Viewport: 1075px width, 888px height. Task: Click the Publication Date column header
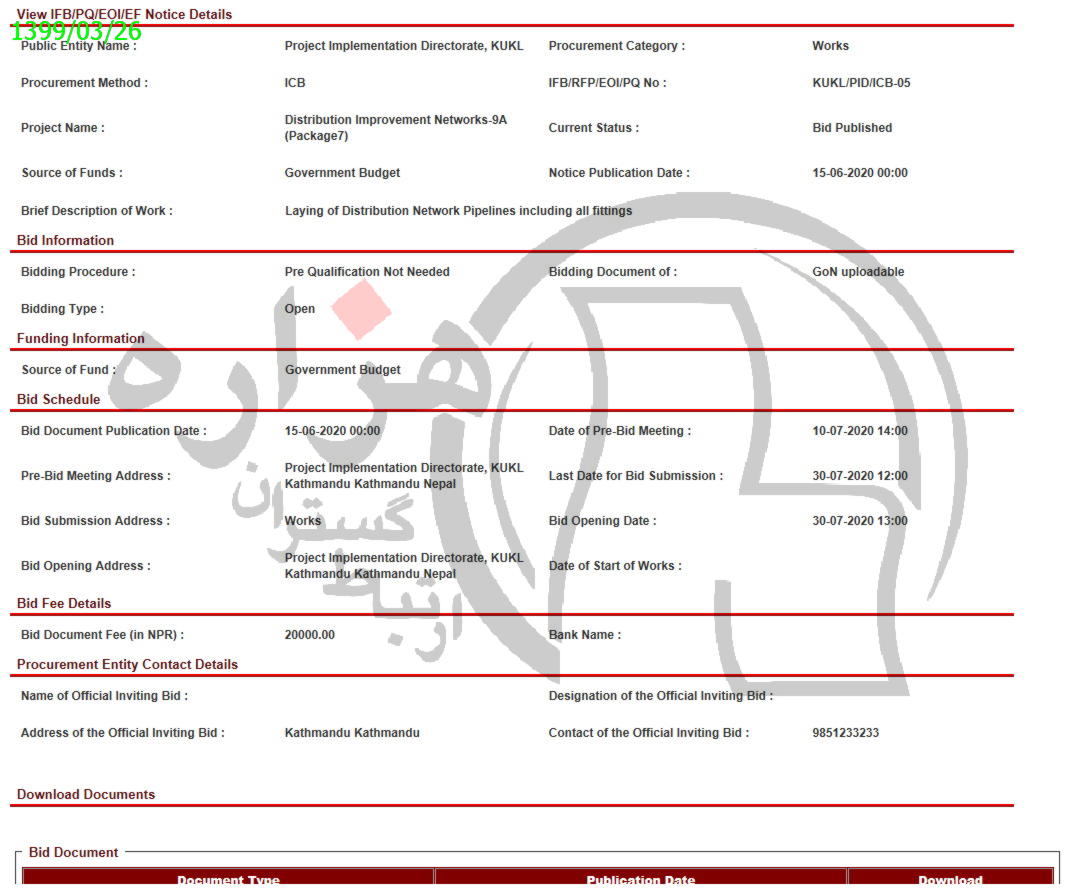pyautogui.click(x=640, y=880)
